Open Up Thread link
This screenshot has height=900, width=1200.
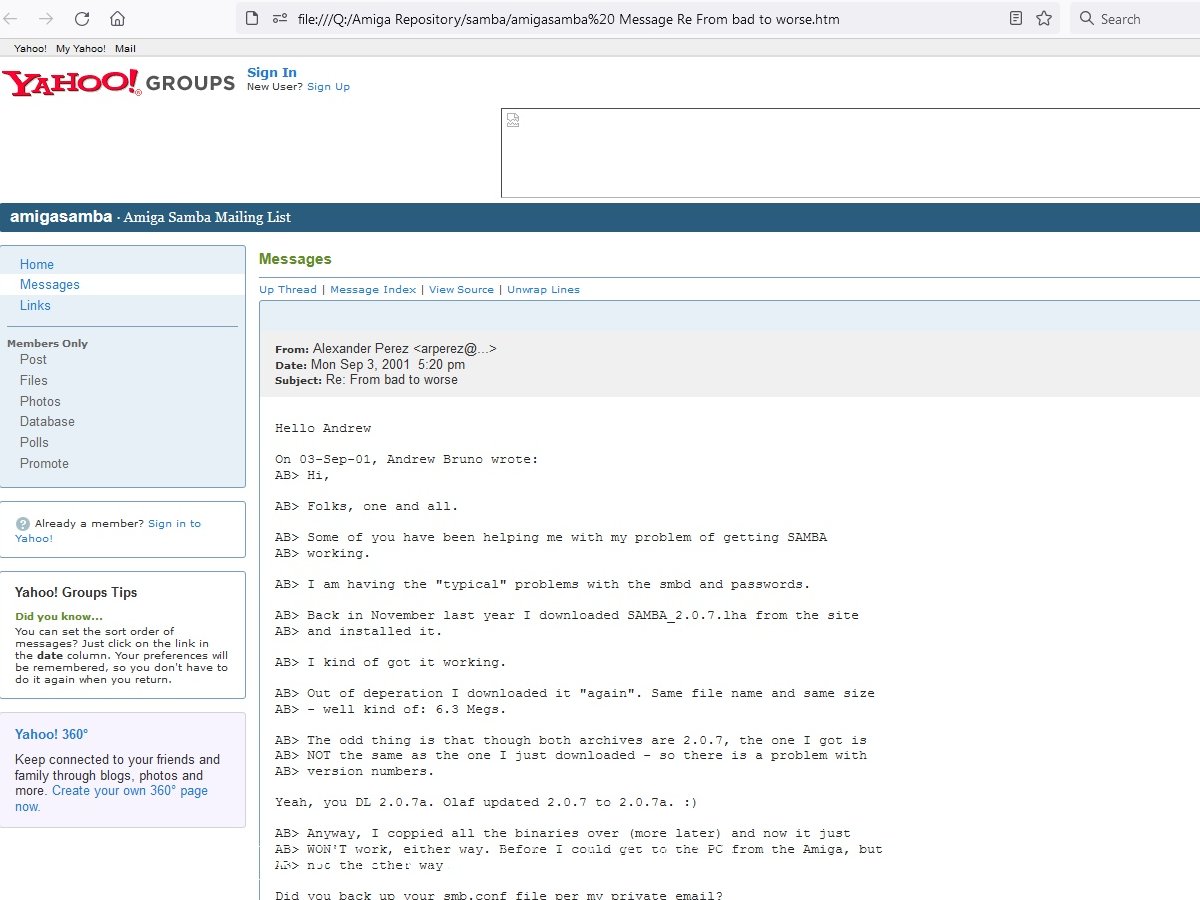[x=288, y=290]
